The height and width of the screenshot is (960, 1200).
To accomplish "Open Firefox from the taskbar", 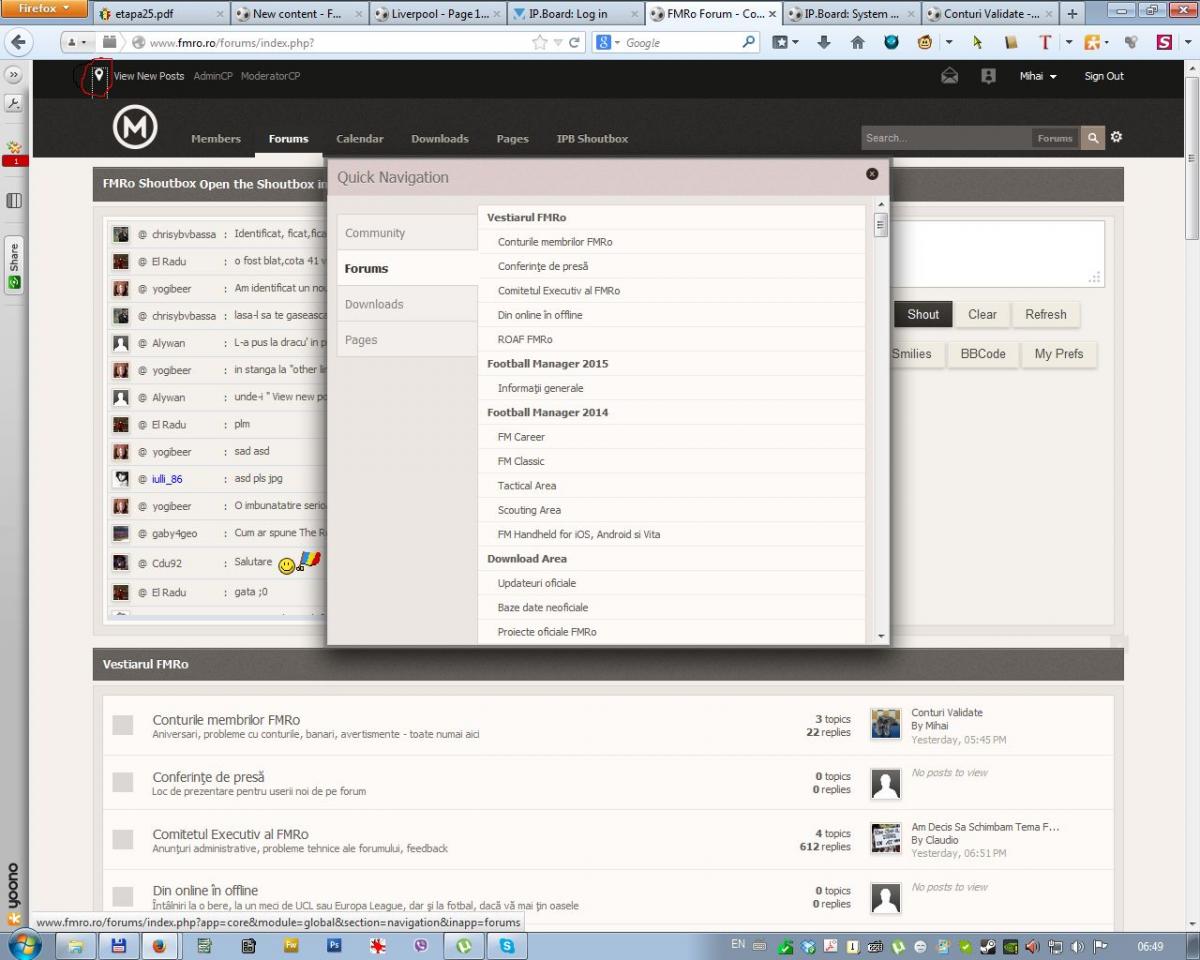I will 161,945.
